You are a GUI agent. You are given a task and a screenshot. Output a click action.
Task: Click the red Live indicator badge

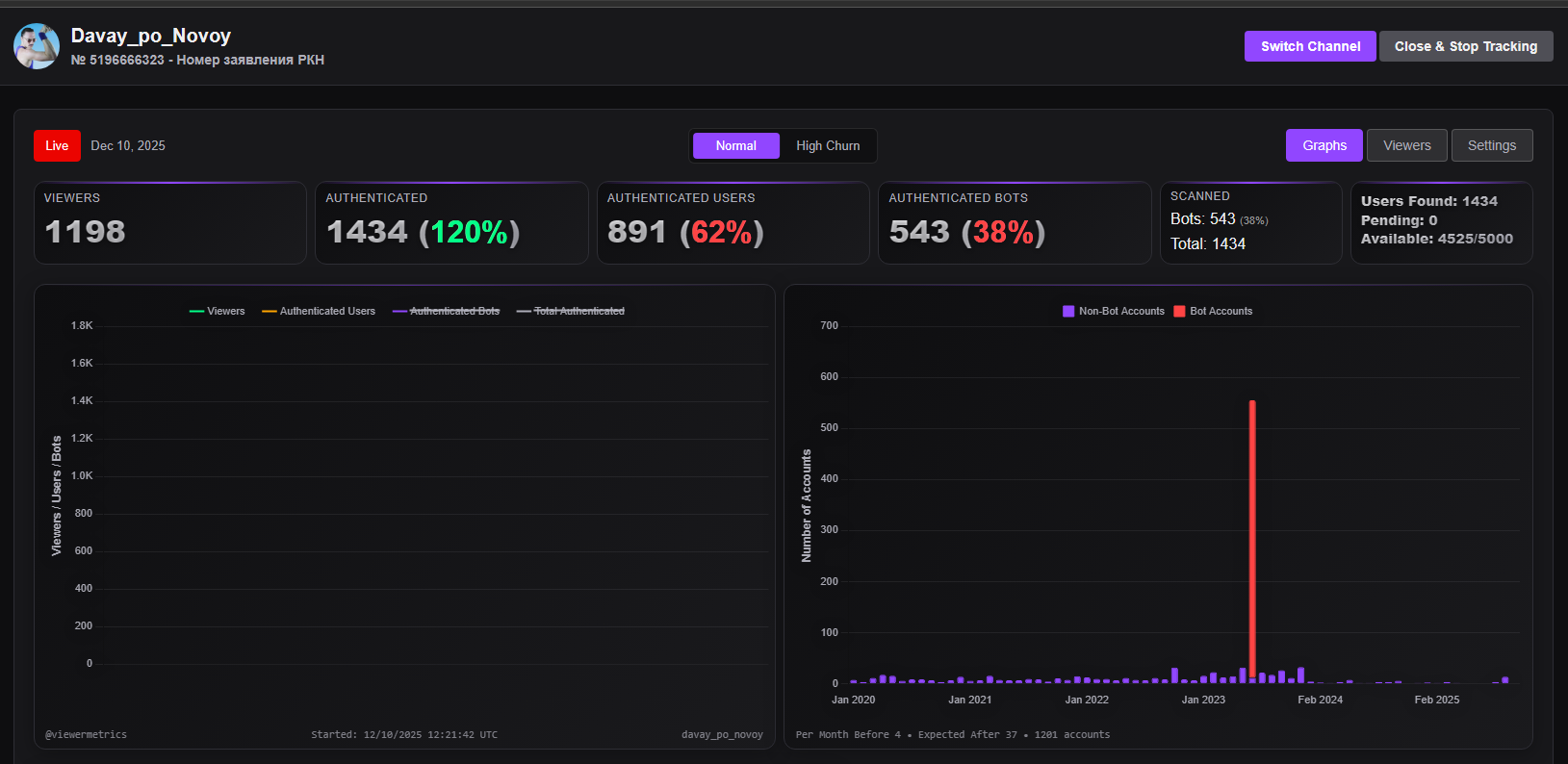point(57,145)
